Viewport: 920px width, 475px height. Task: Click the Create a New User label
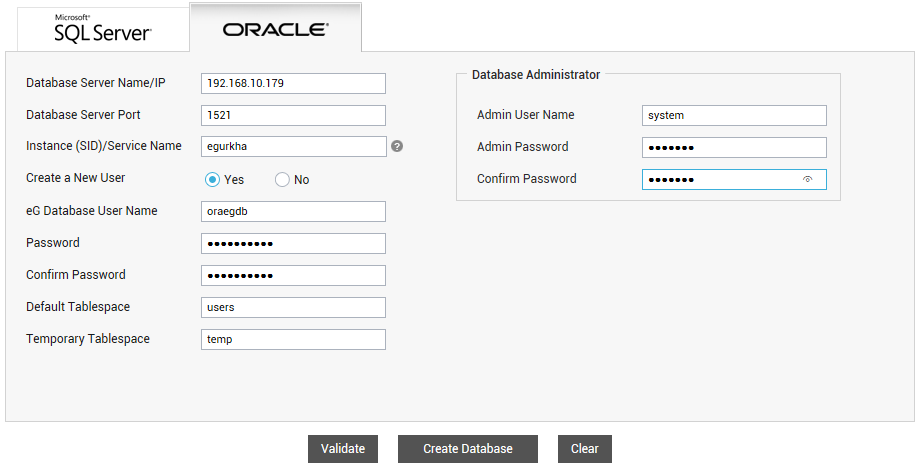(x=76, y=178)
